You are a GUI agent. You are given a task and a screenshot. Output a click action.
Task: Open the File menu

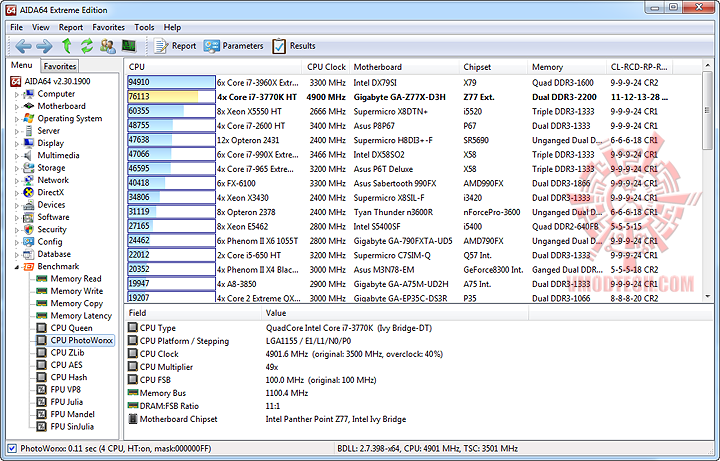[x=17, y=28]
